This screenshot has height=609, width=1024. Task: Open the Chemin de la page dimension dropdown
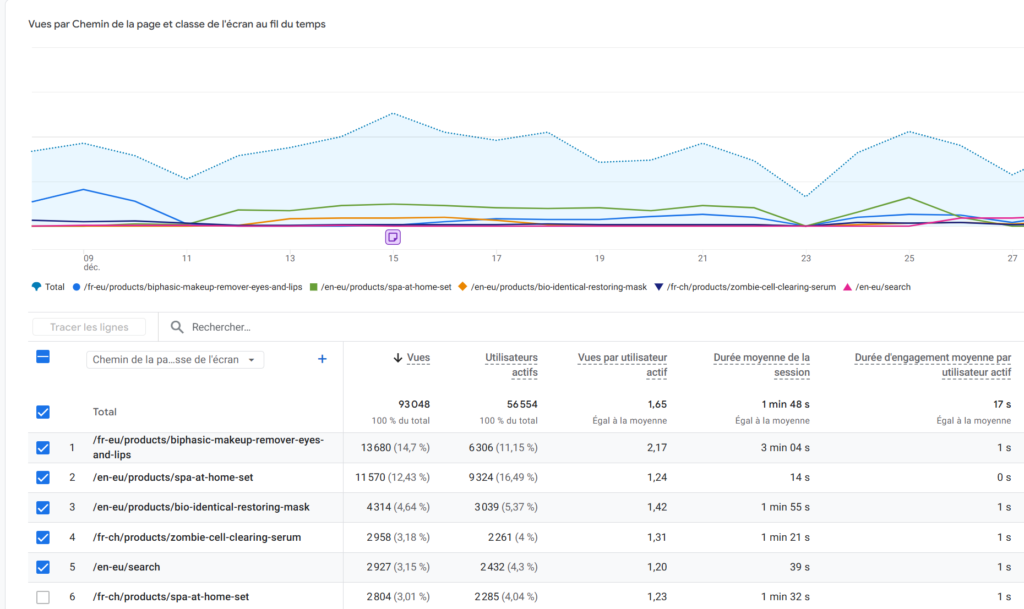(x=175, y=360)
